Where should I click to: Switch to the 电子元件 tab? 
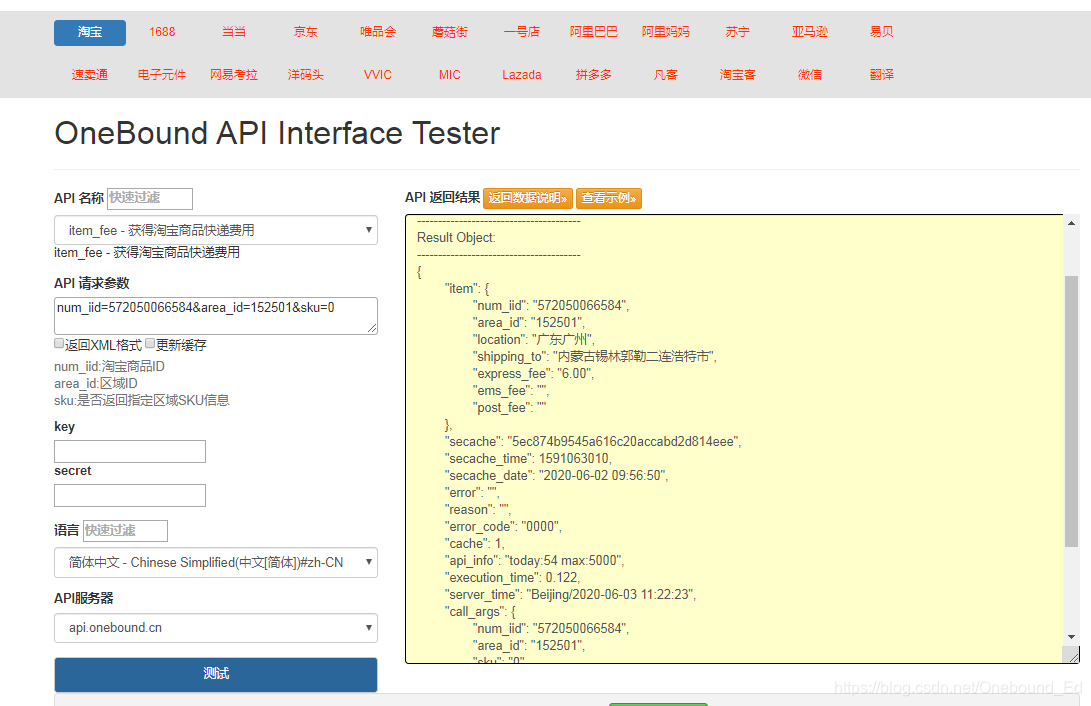(161, 75)
